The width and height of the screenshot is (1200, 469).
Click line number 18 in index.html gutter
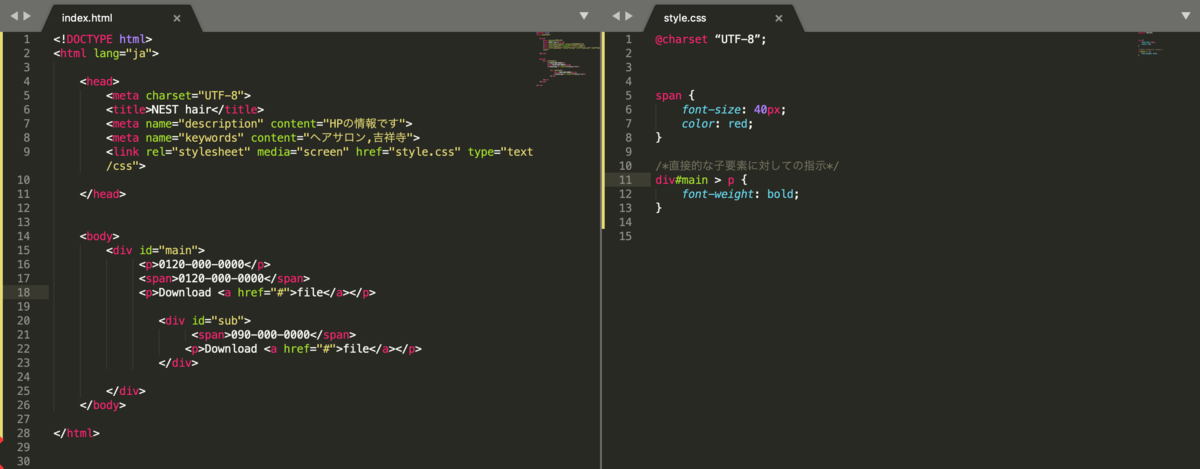(x=23, y=293)
